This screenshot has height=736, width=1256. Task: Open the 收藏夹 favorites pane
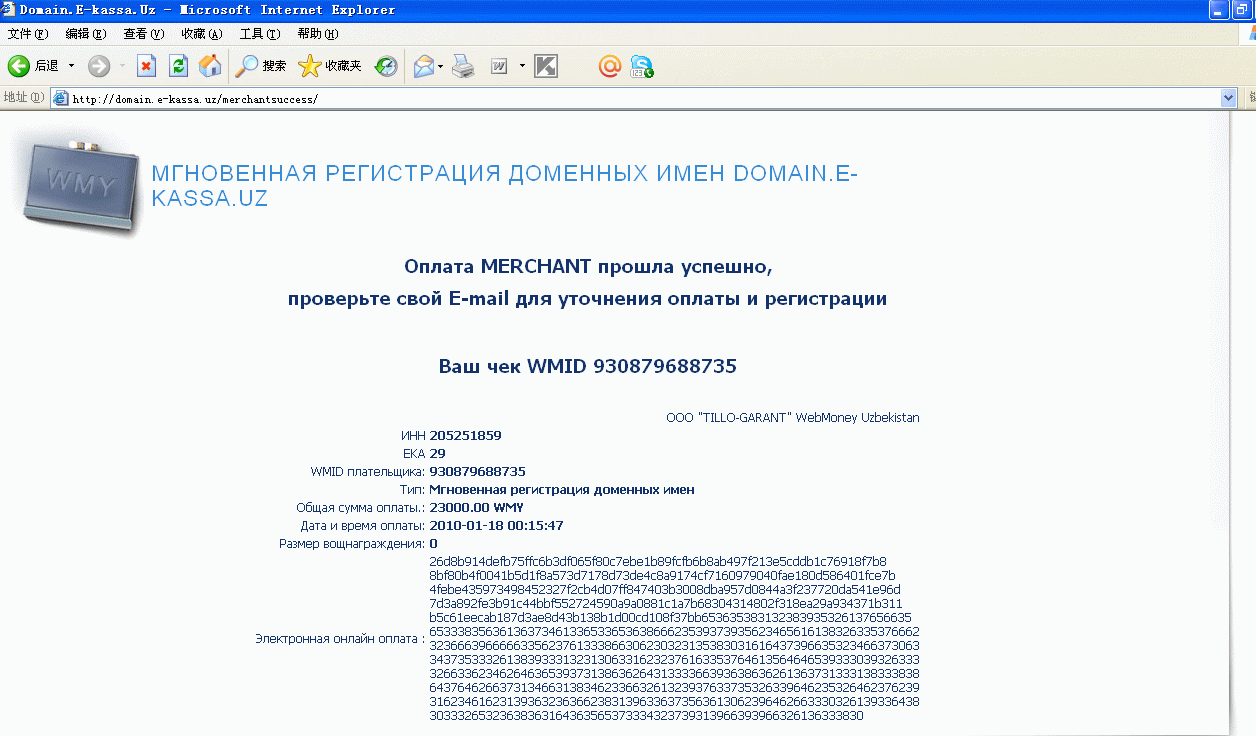330,66
